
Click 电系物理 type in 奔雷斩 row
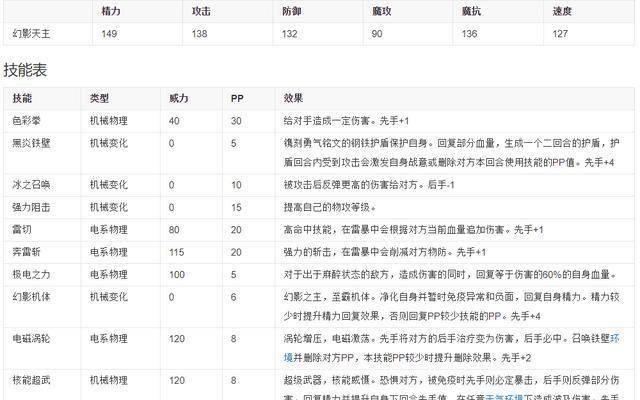(x=109, y=252)
